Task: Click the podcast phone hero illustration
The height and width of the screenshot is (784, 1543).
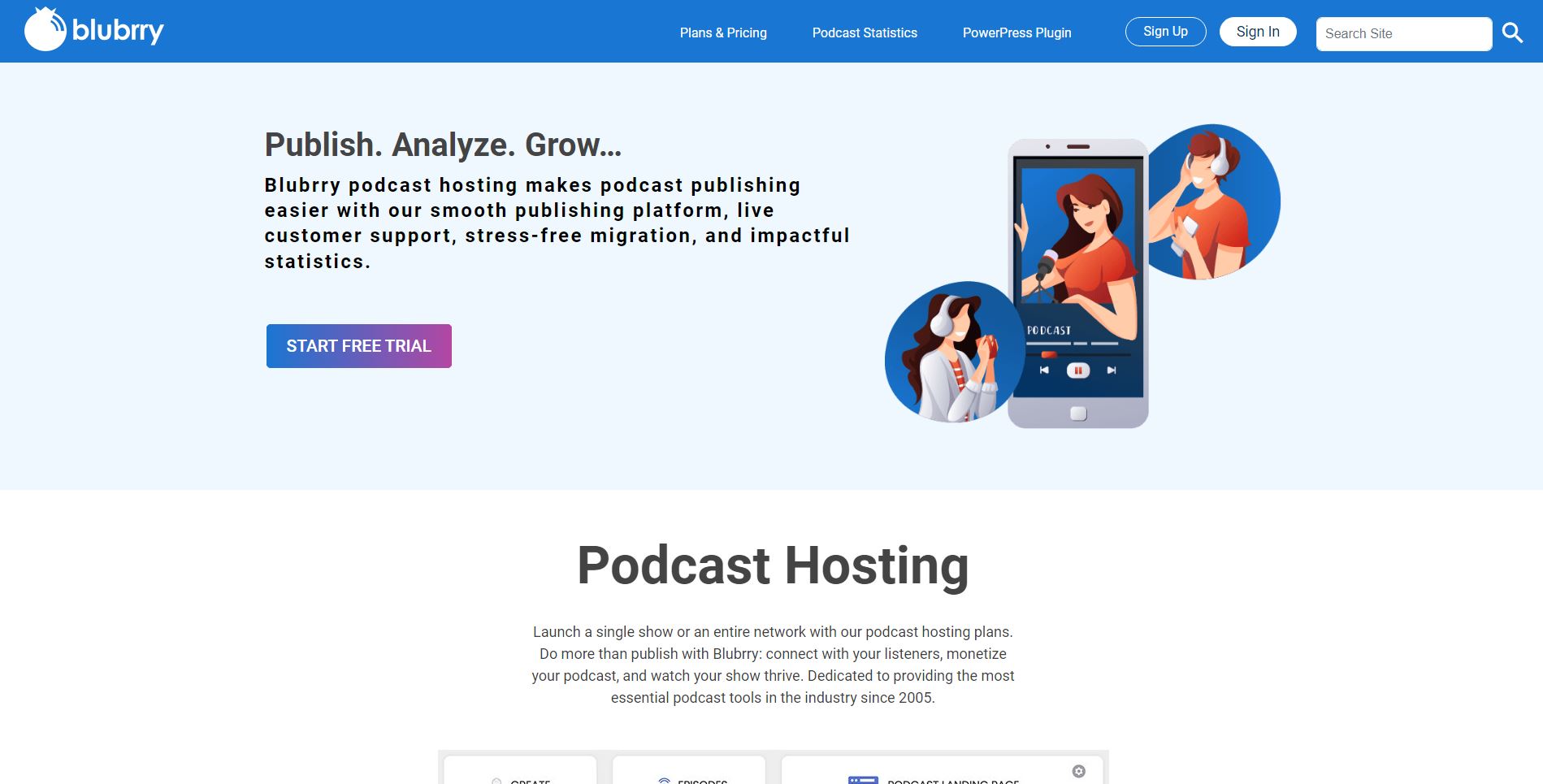Action: [x=1082, y=276]
